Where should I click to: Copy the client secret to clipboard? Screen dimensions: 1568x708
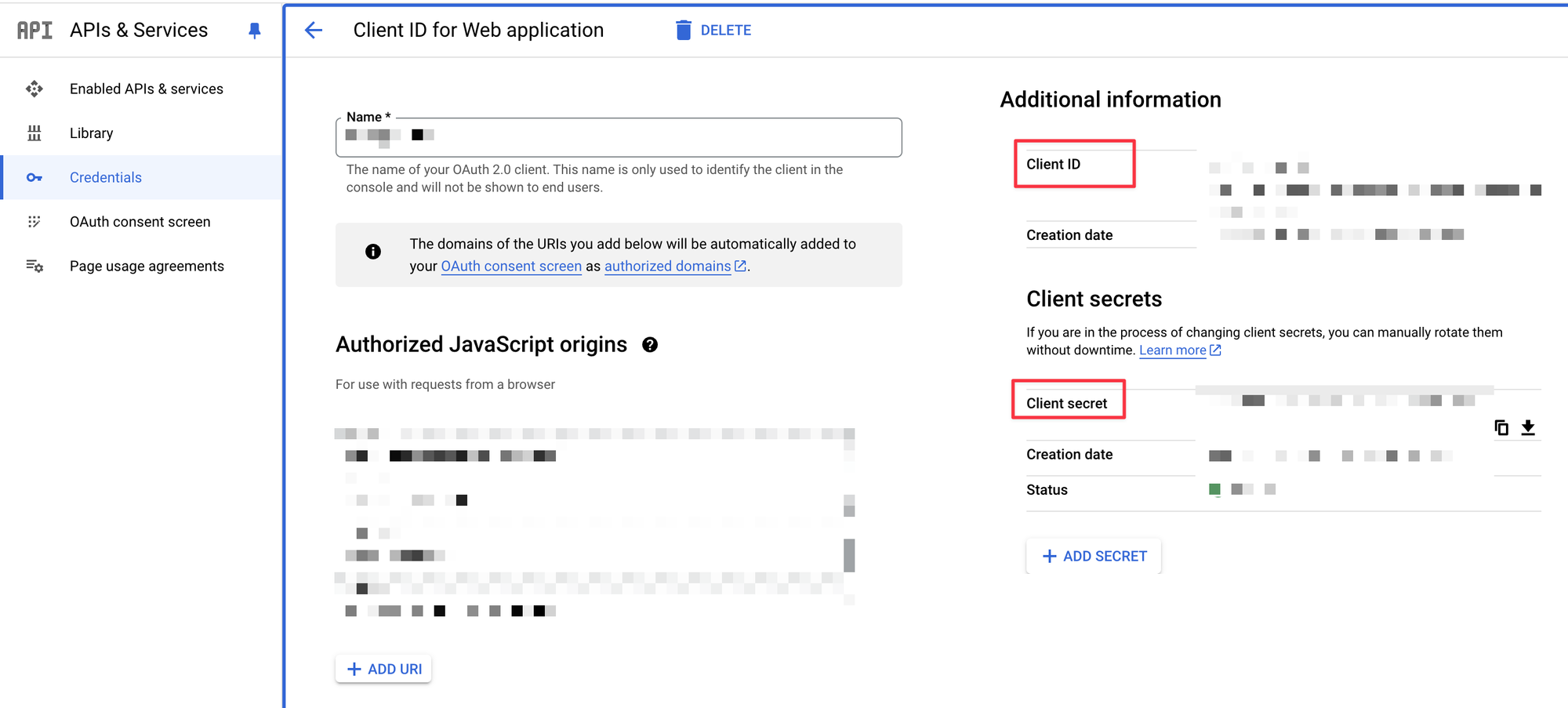(1501, 427)
